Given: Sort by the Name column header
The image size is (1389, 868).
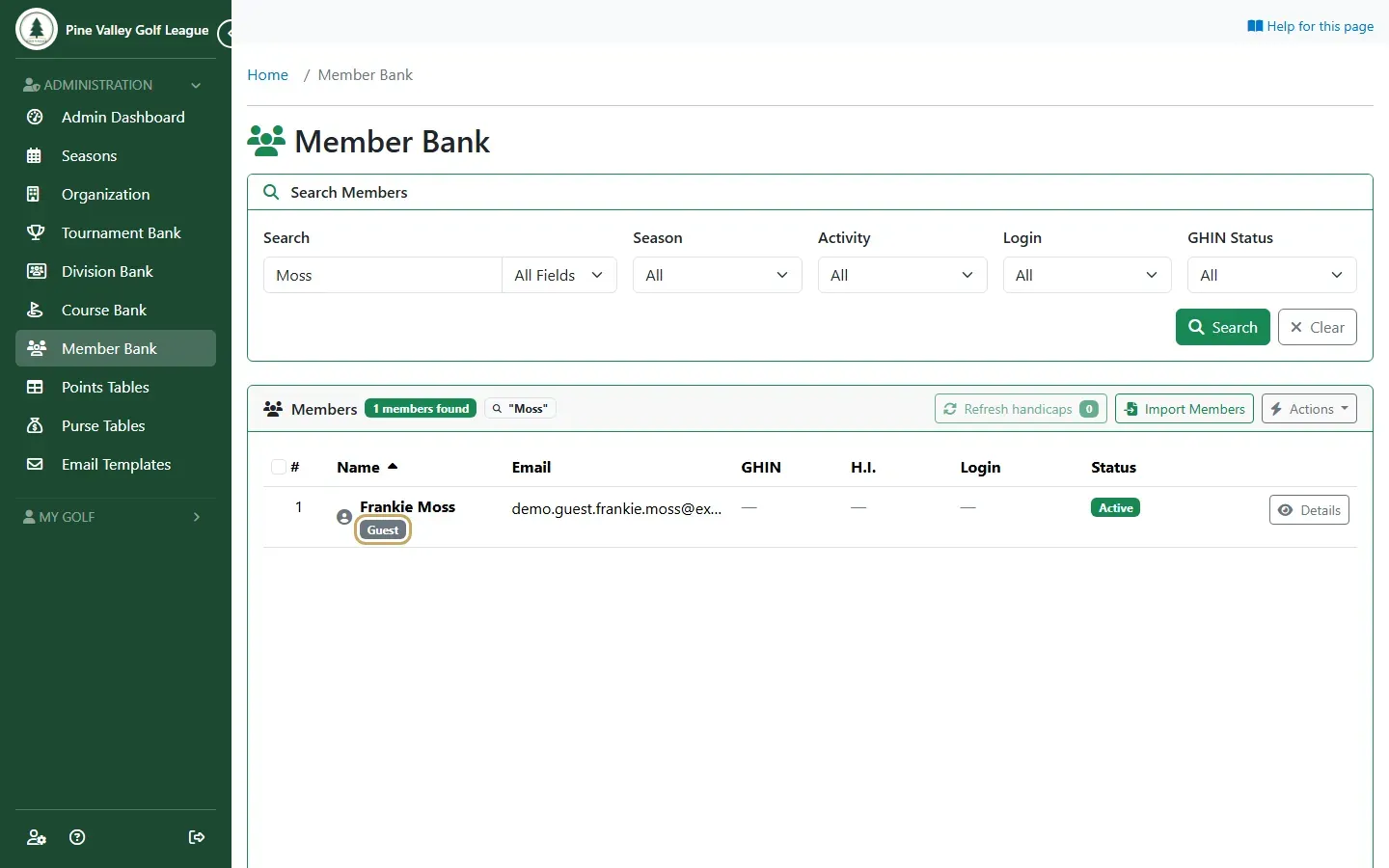Looking at the screenshot, I should pos(368,467).
